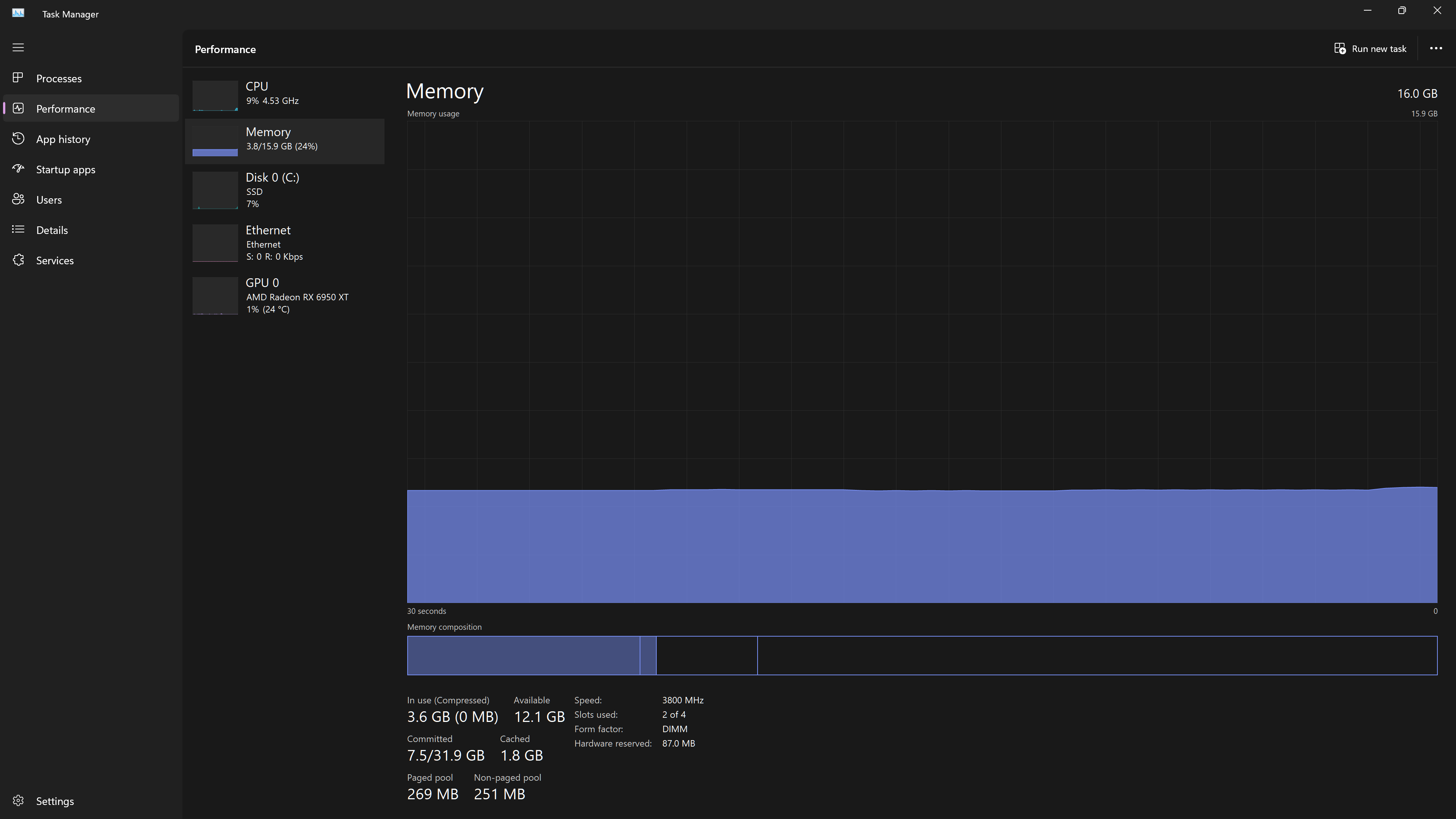The image size is (1456, 819).
Task: Click the 30 seconds graph label
Action: 426,611
